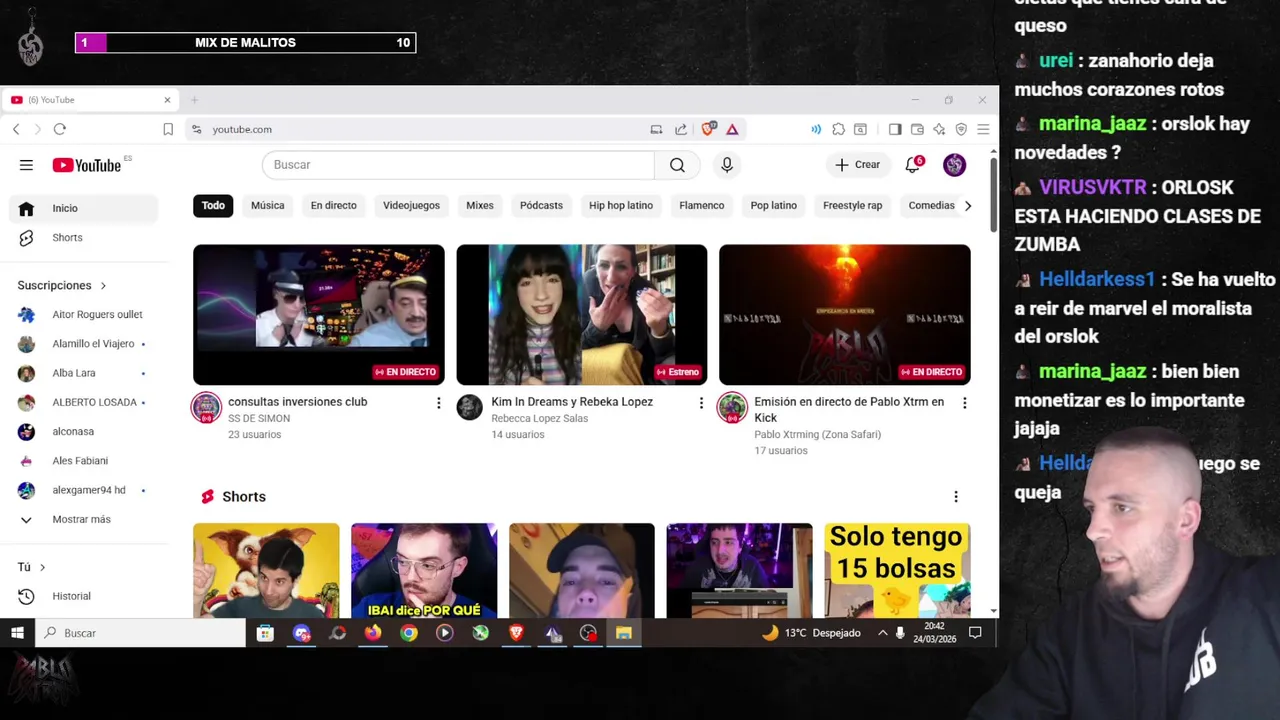Click the youtube.com address bar

click(x=422, y=129)
